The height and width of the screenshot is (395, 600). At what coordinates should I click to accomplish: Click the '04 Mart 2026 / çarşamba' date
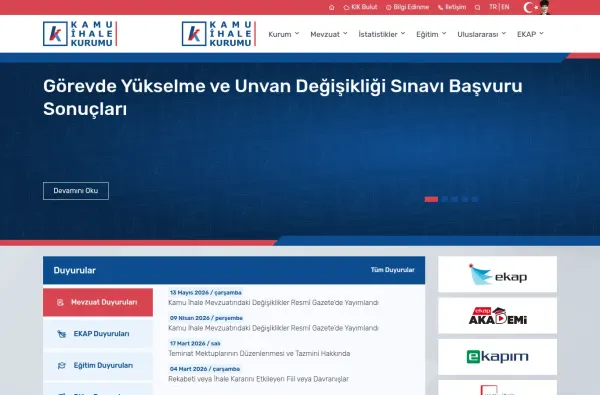point(205,369)
